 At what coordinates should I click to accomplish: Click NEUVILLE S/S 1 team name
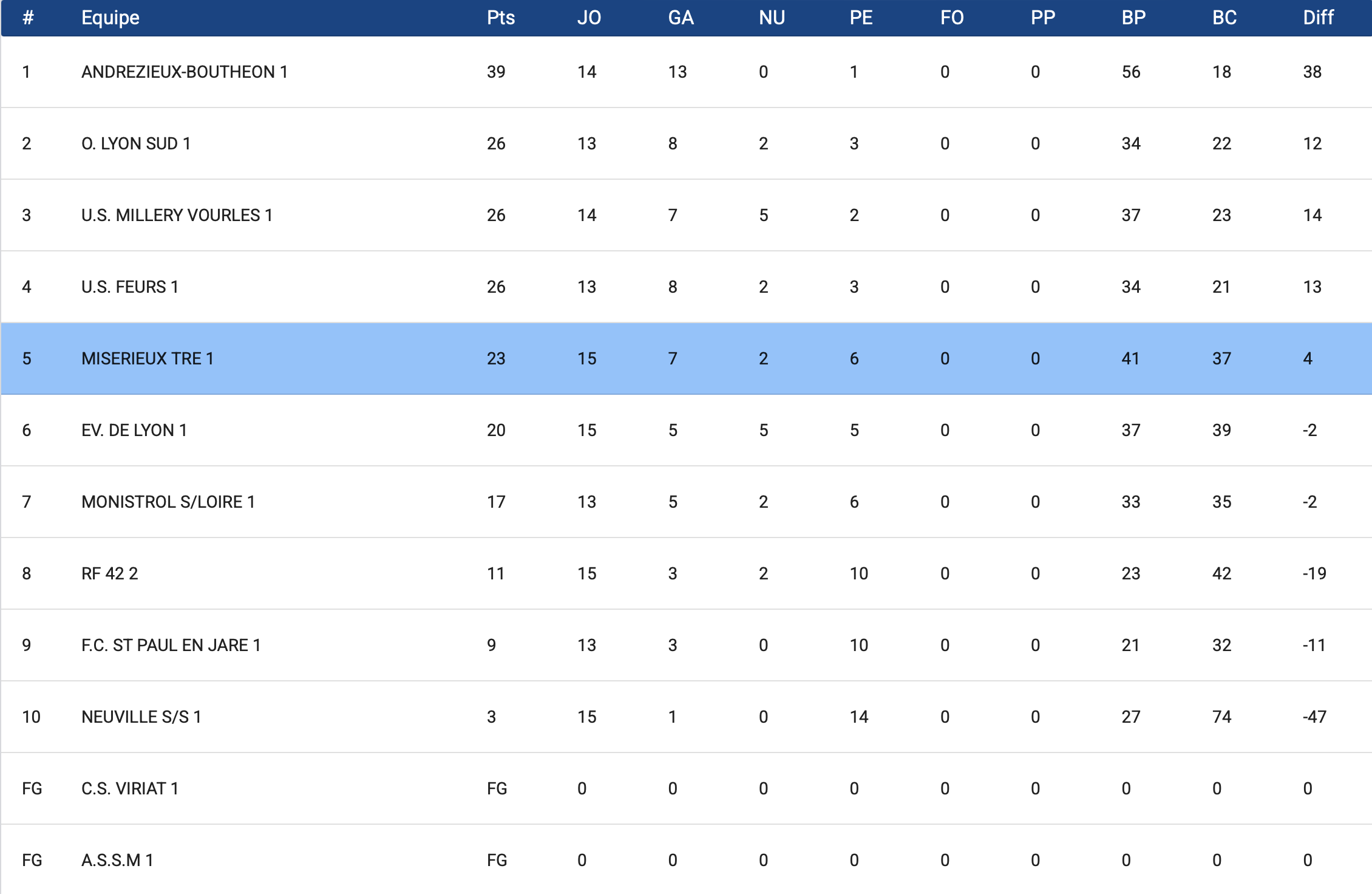point(141,717)
